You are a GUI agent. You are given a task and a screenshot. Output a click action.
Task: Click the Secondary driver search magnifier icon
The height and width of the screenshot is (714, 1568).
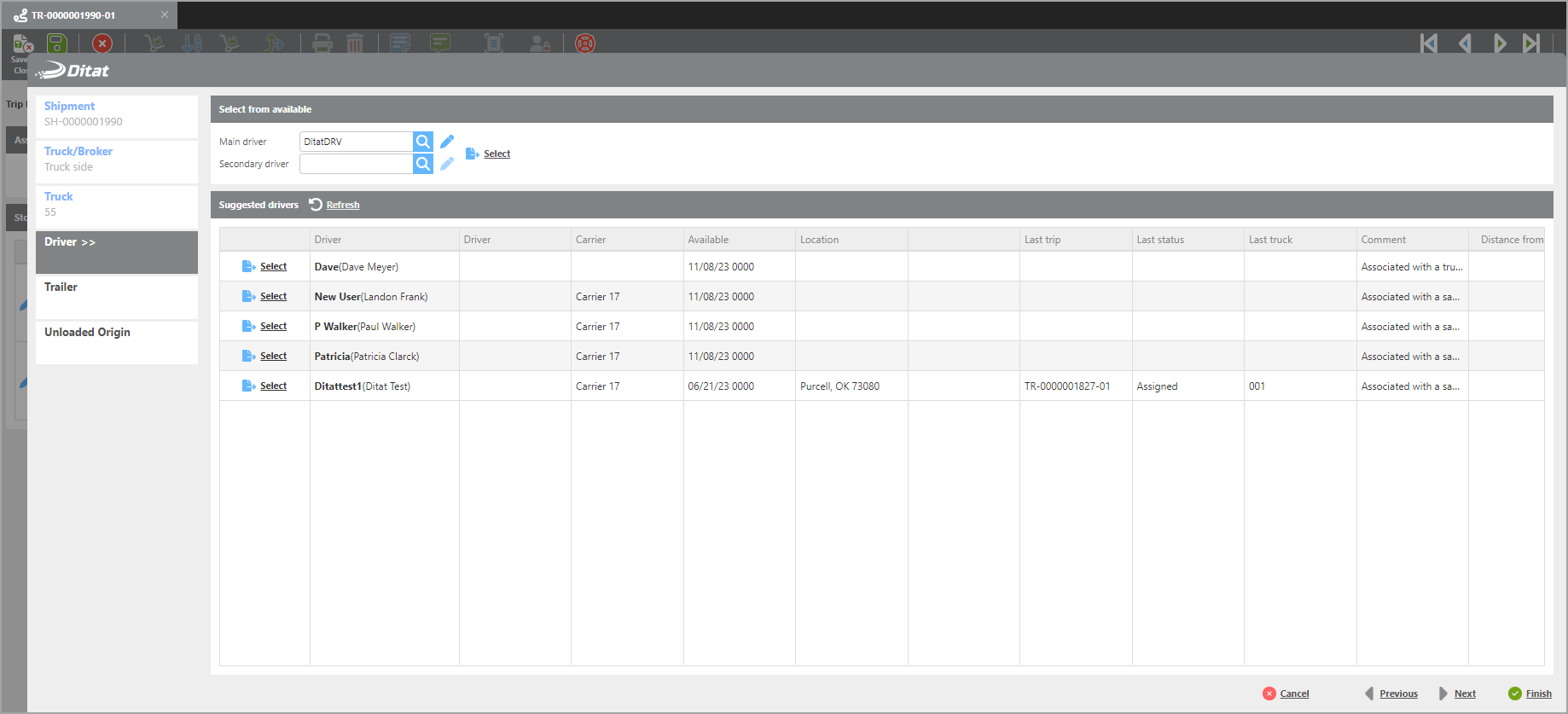click(x=422, y=164)
